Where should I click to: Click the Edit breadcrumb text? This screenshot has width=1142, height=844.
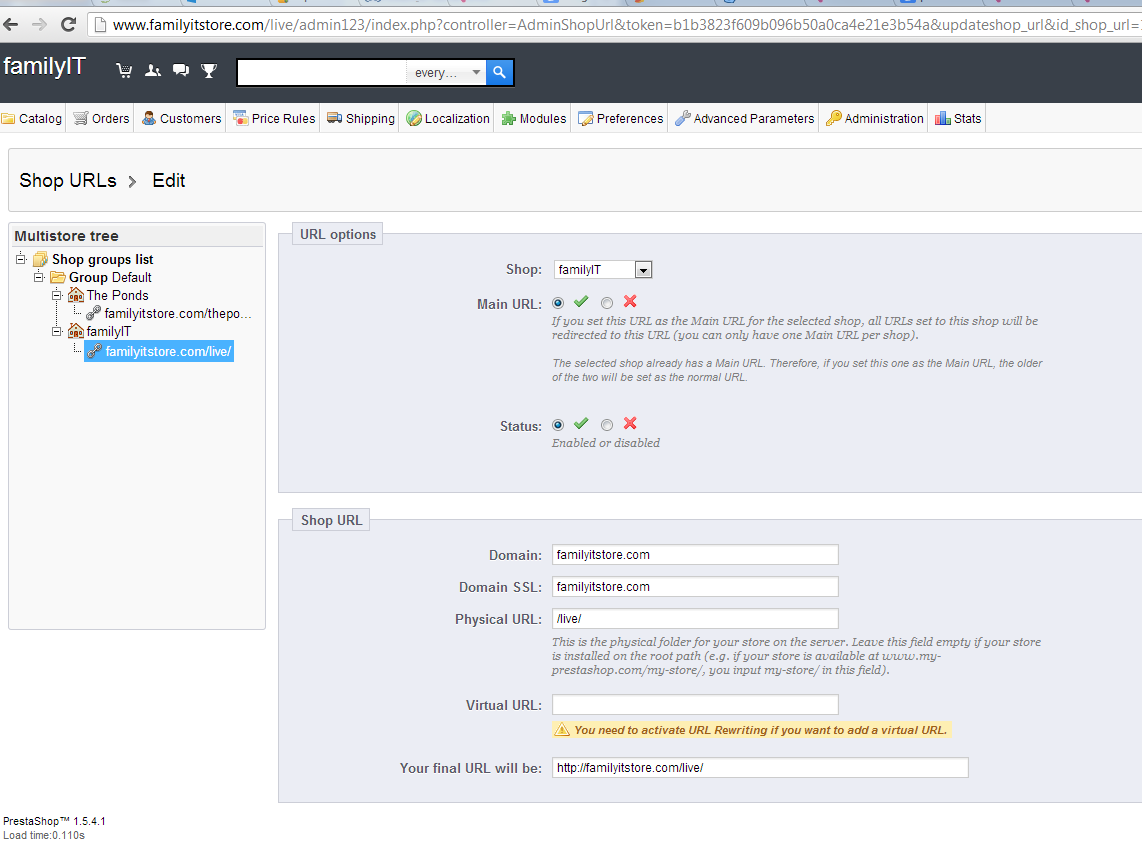pyautogui.click(x=168, y=181)
